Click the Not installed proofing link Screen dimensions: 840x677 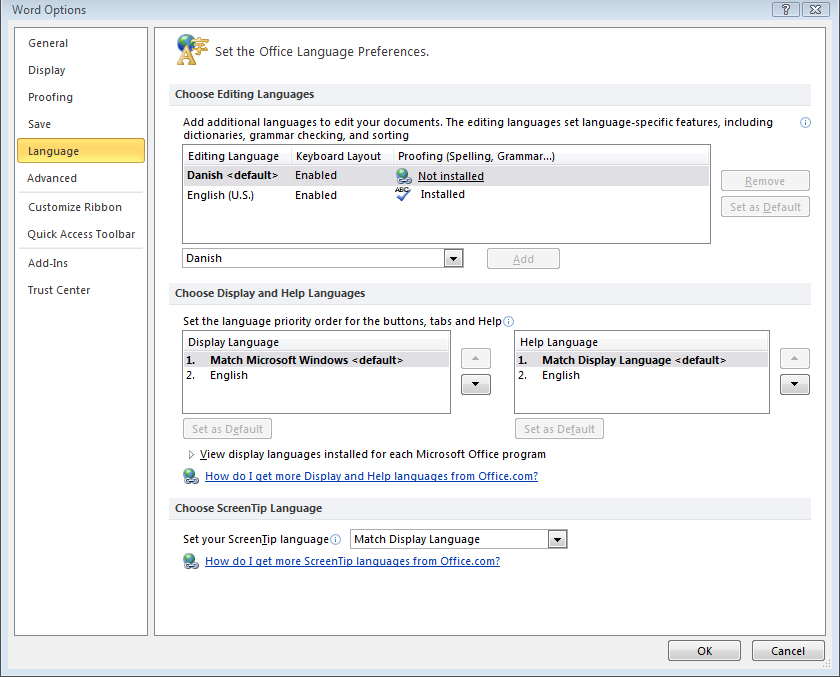pyautogui.click(x=450, y=176)
